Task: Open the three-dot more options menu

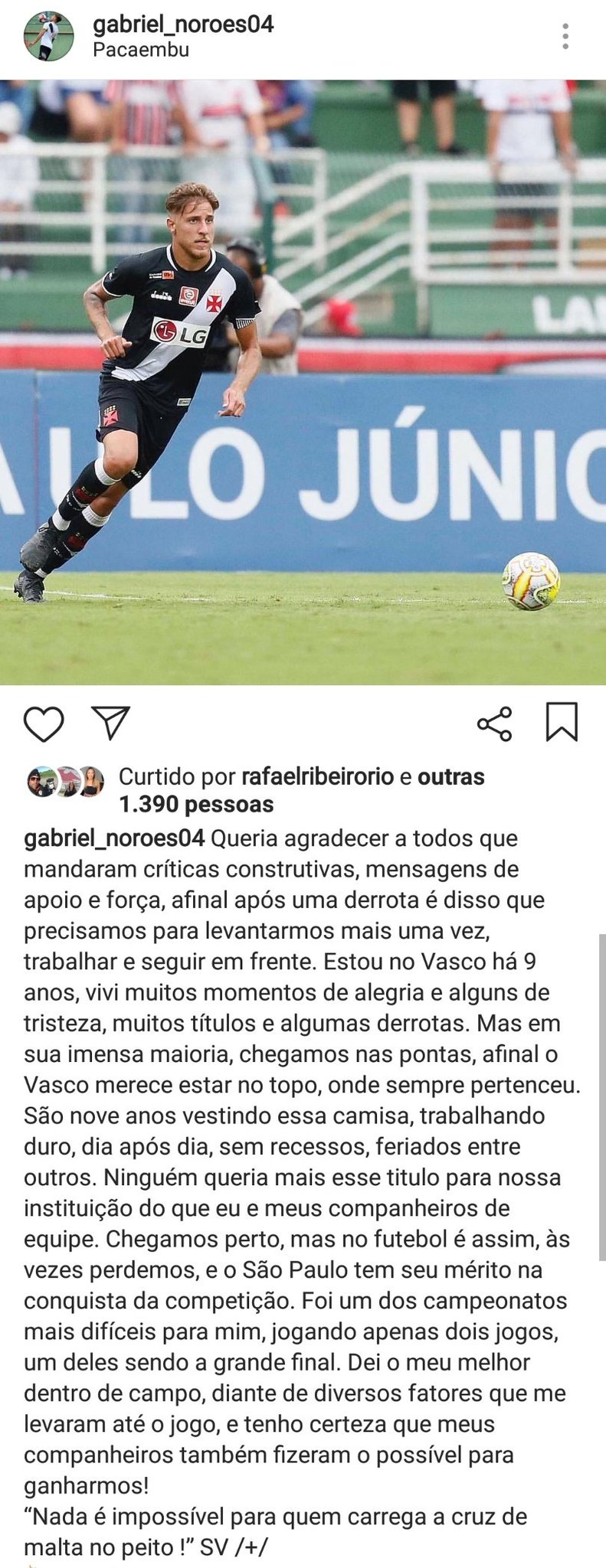Action: [565, 37]
